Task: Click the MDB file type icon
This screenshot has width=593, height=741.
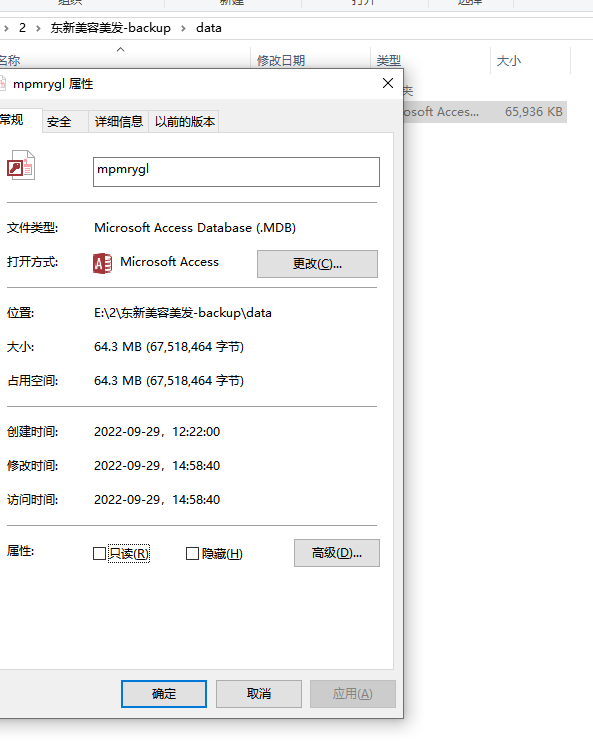Action: [21, 165]
